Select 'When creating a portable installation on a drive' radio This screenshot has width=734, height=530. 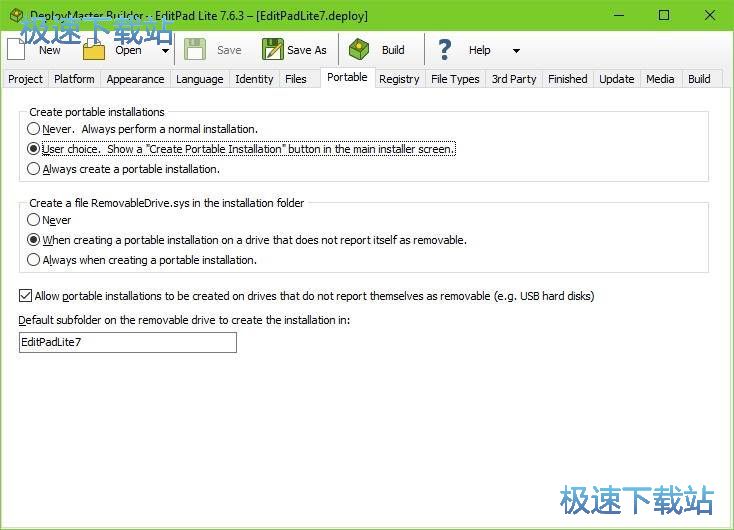tap(33, 240)
